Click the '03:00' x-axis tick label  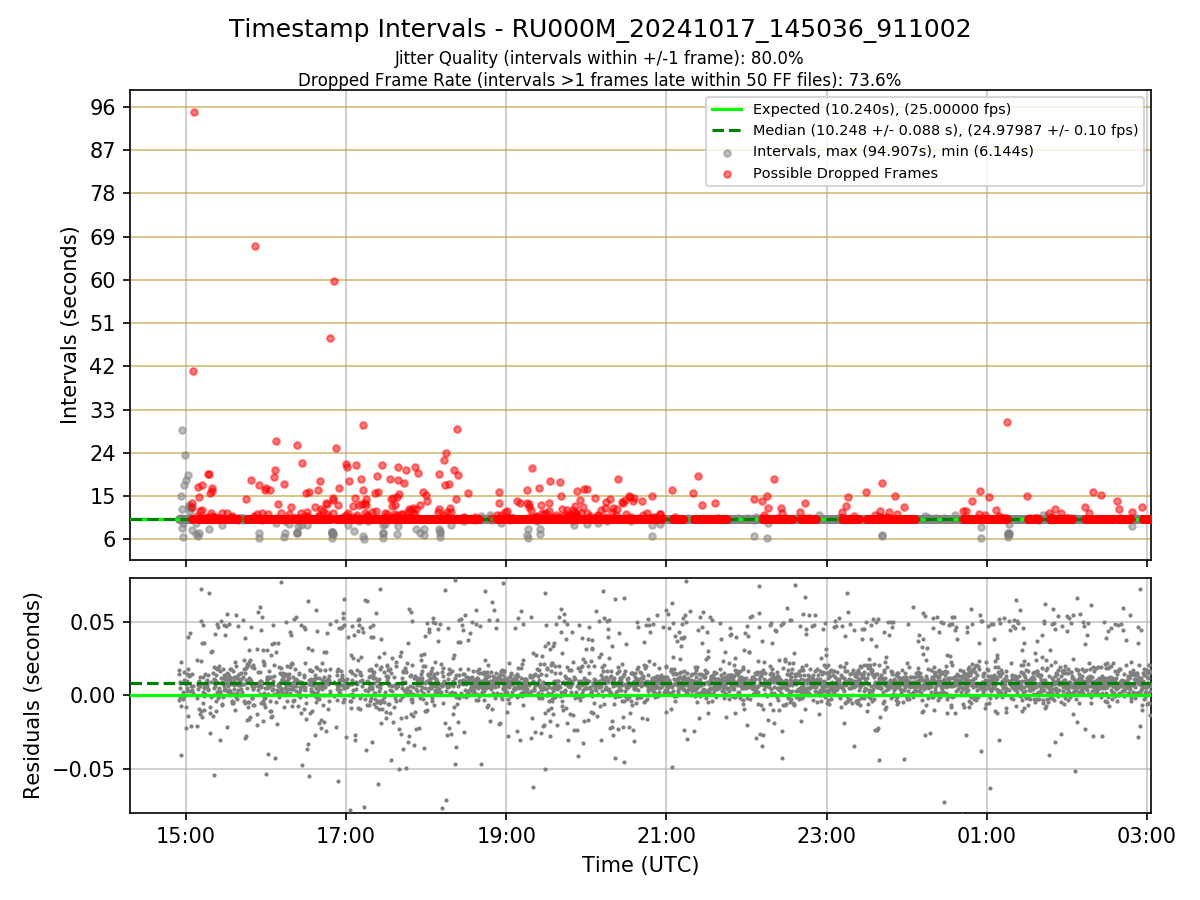coord(1147,834)
